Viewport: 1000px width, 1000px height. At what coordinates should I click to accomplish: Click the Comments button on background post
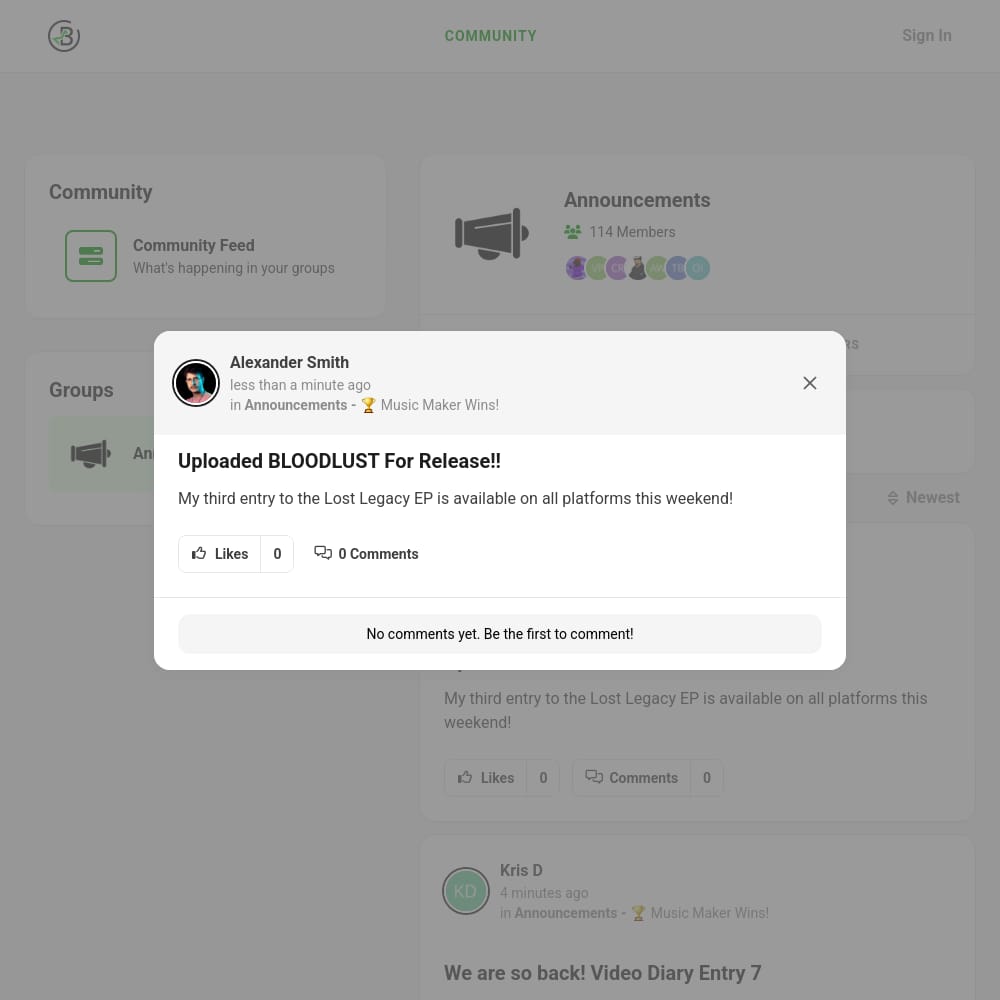[631, 777]
